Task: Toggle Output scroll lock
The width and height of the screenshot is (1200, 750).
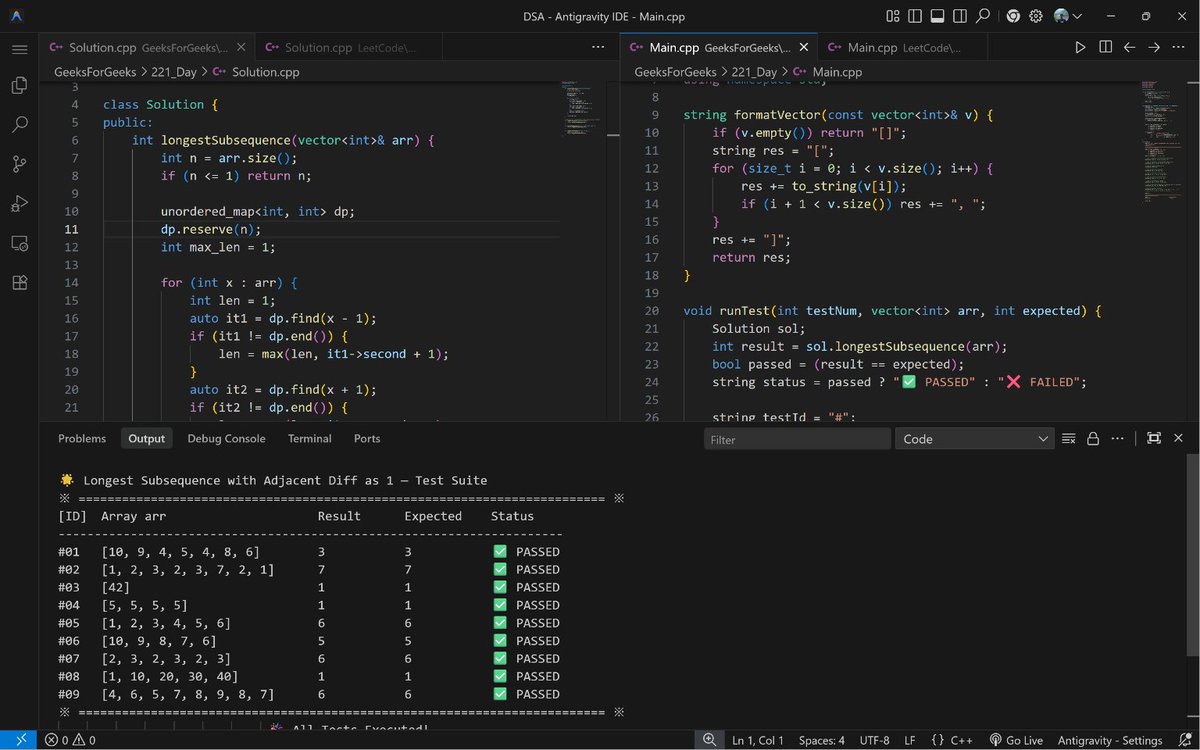Action: [1093, 438]
